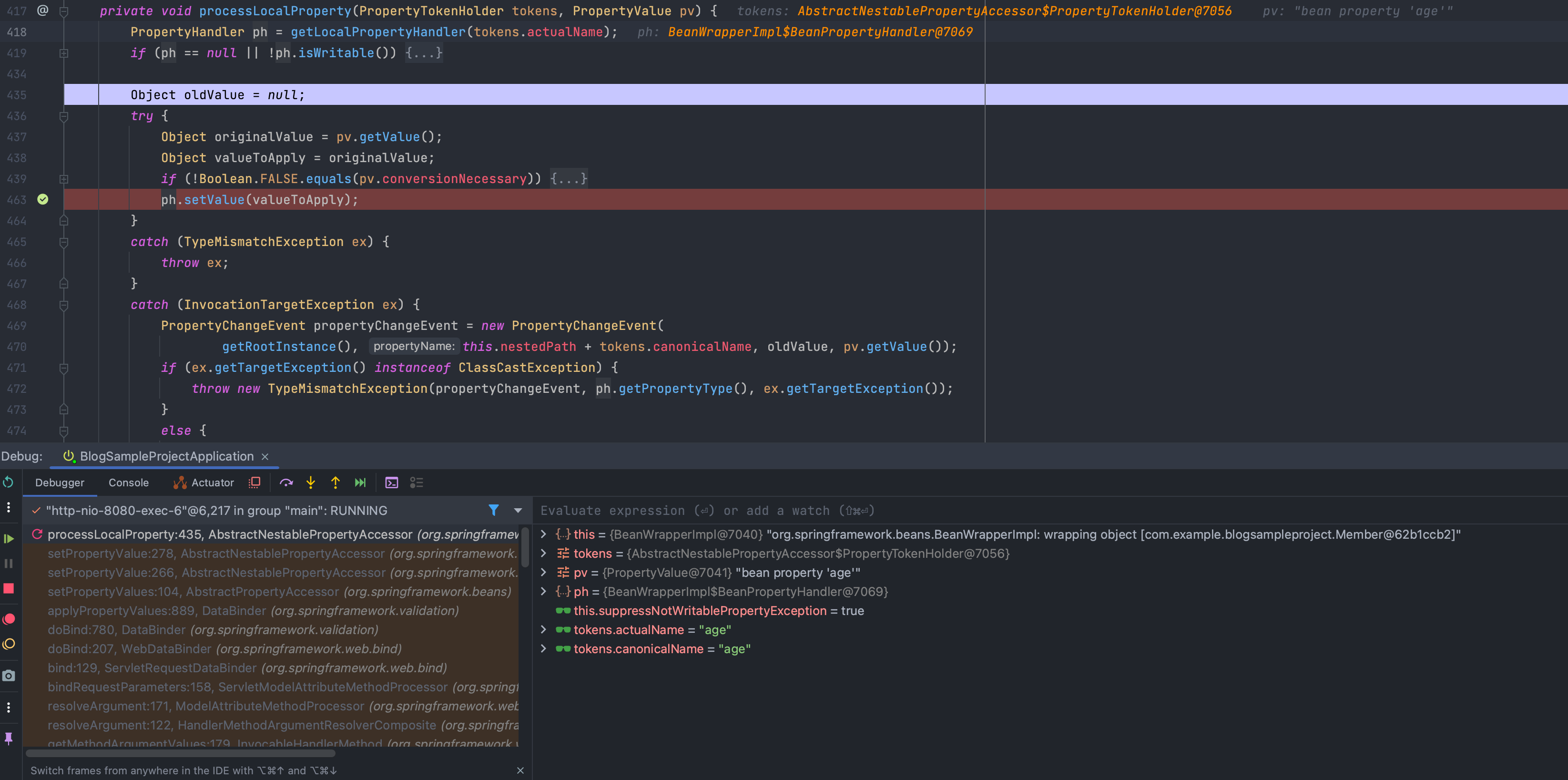Expand the 'pv' PropertyValue variable node
1568x780 pixels.
(544, 572)
